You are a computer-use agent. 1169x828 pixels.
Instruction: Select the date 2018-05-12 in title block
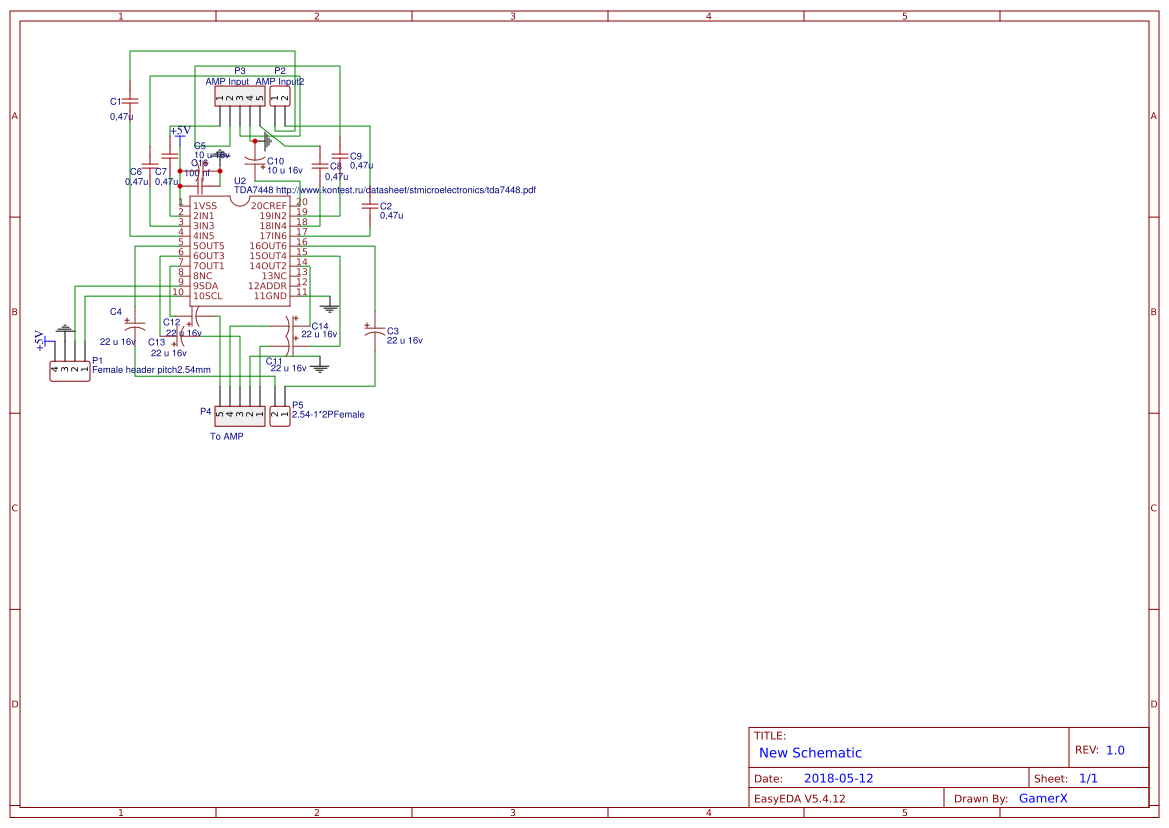[840, 777]
